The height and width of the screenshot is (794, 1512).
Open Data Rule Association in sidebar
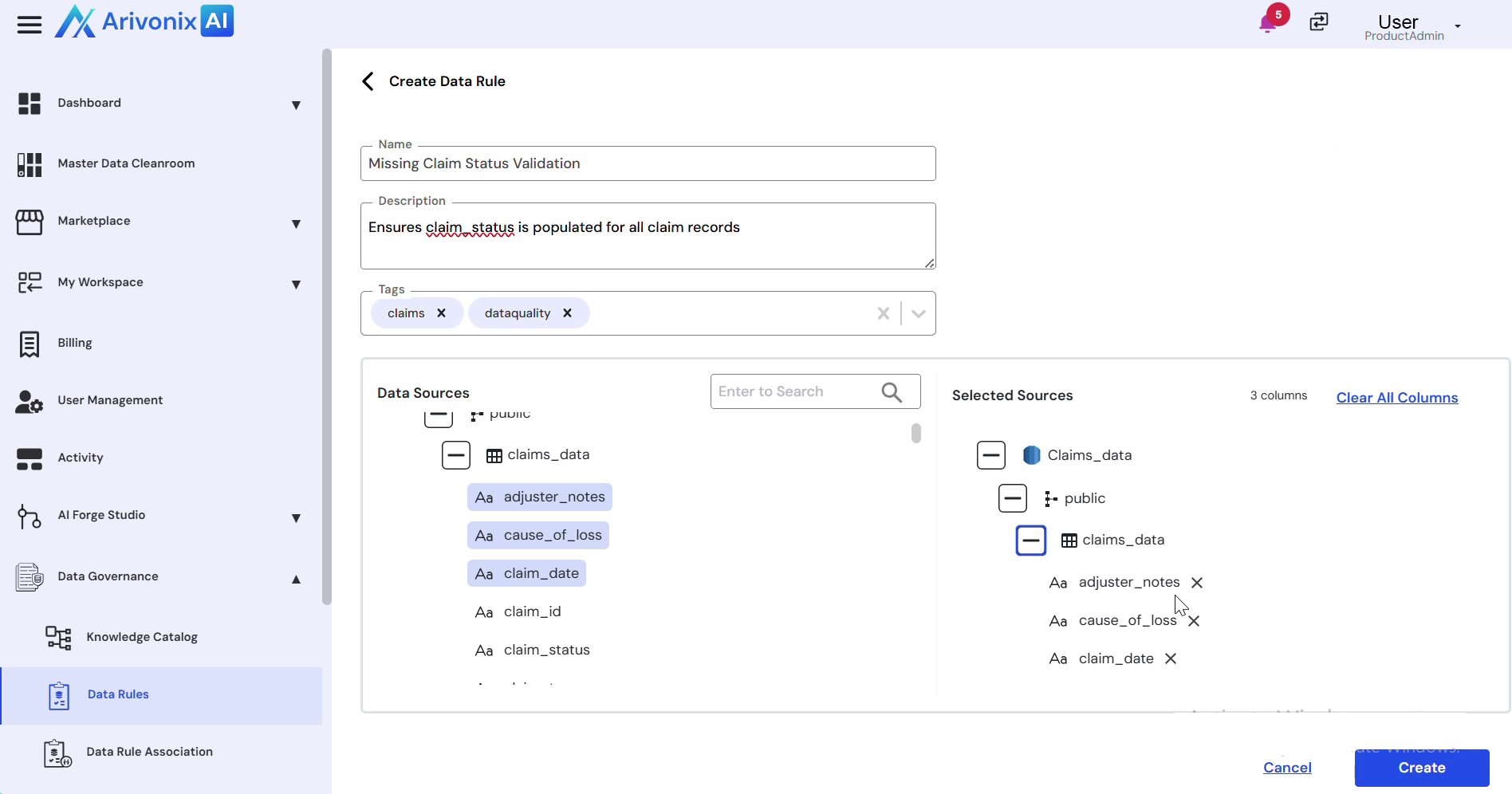(x=149, y=752)
